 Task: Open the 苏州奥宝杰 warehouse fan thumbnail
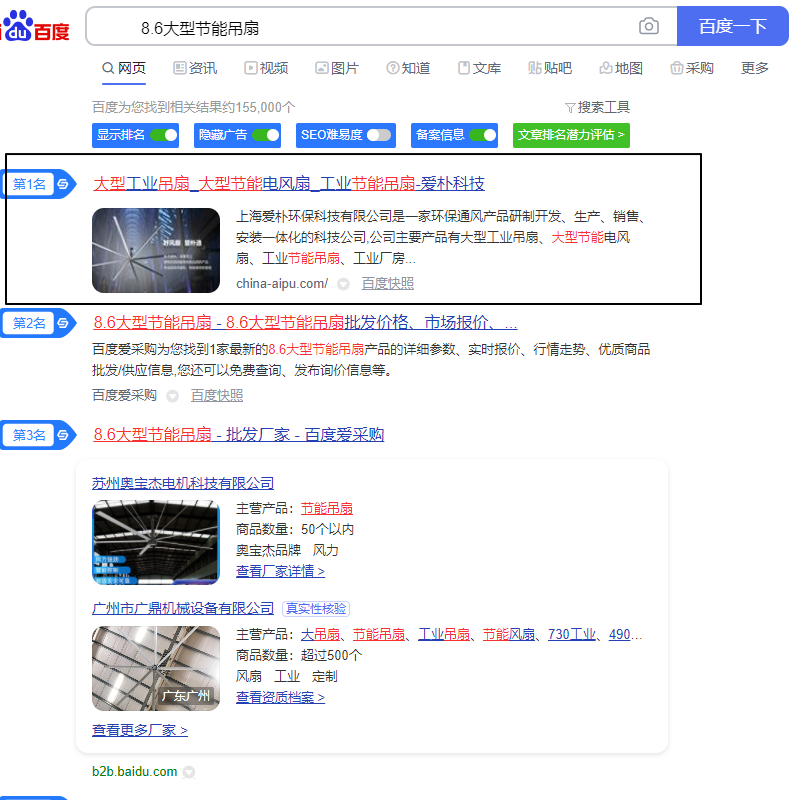tap(156, 542)
